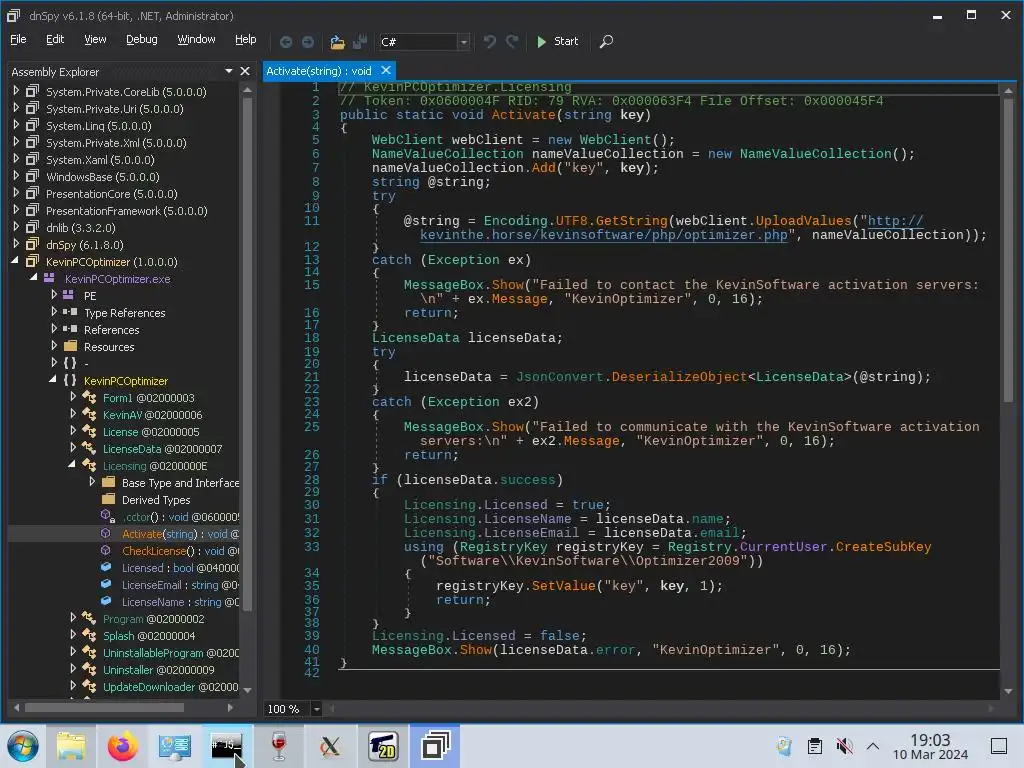Click the Start debugging button
Screen dimensions: 1024x768
coord(557,41)
